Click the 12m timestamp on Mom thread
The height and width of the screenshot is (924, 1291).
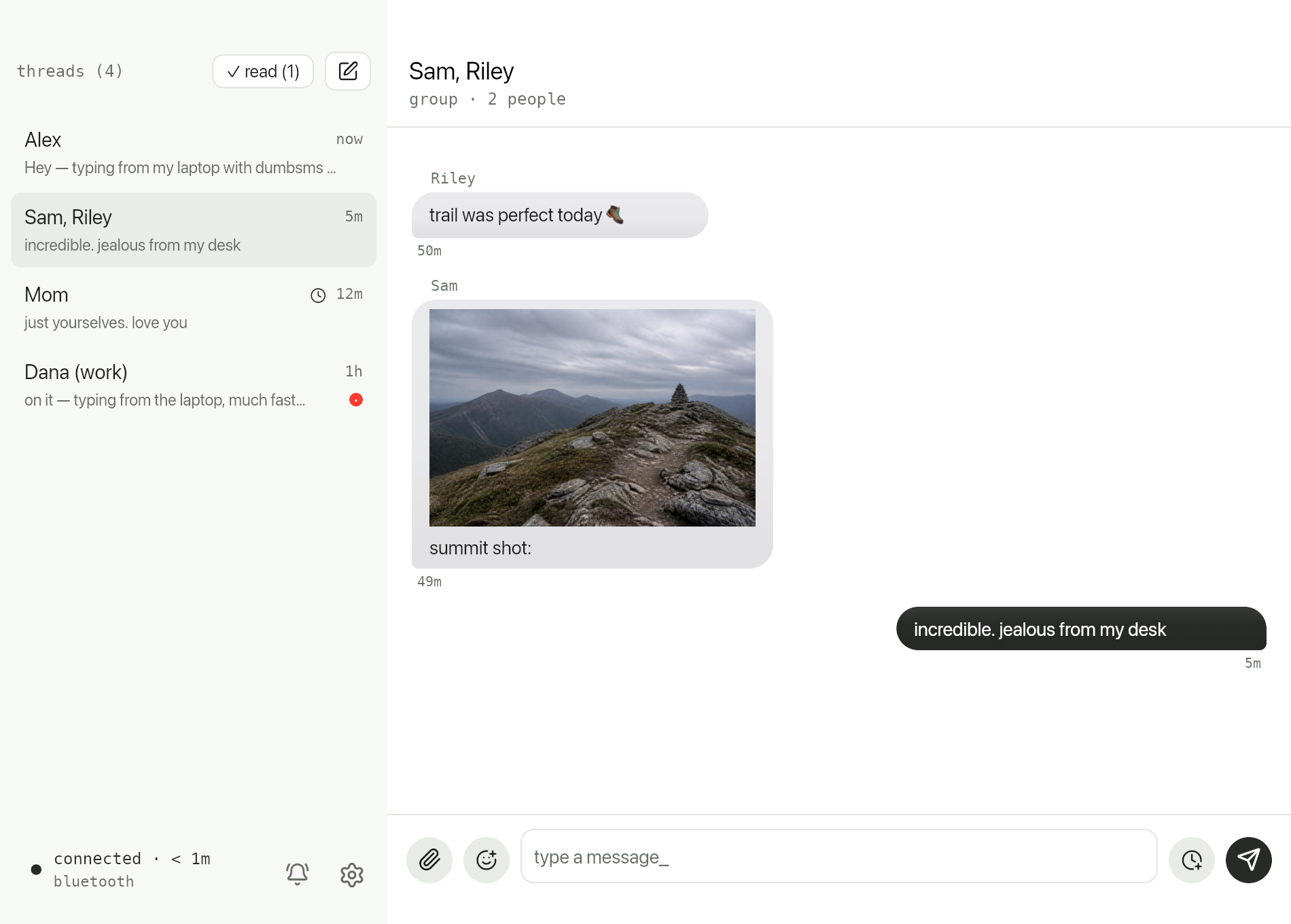tap(349, 294)
